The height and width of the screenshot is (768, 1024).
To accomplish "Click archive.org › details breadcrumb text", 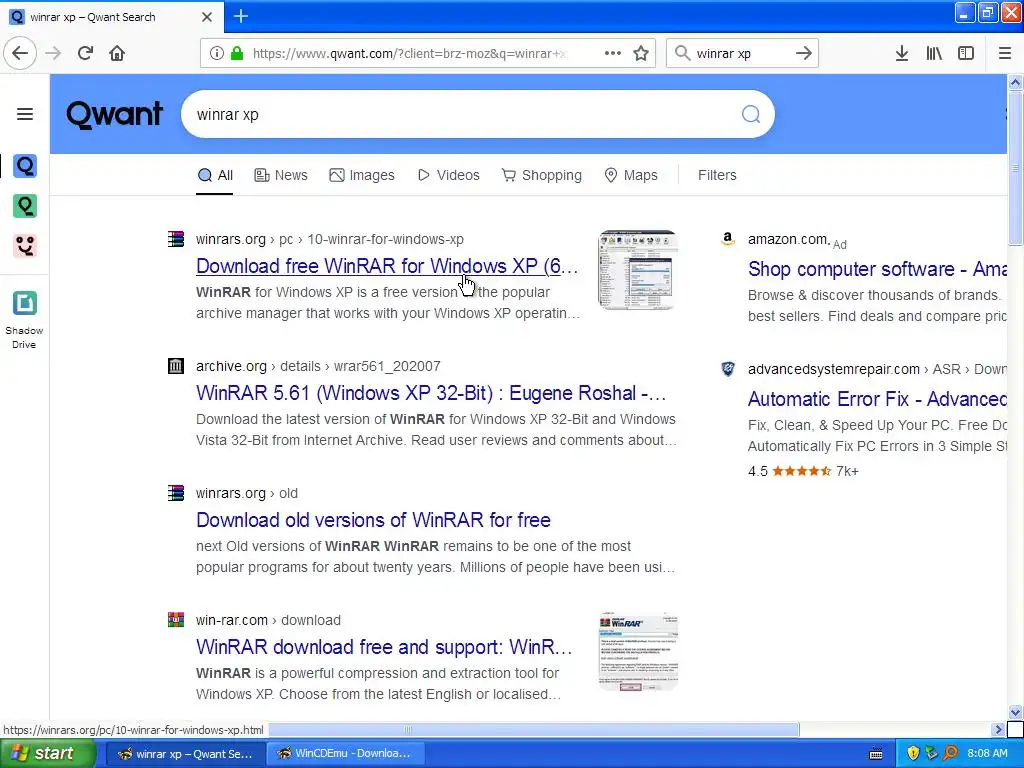I will pyautogui.click(x=318, y=366).
